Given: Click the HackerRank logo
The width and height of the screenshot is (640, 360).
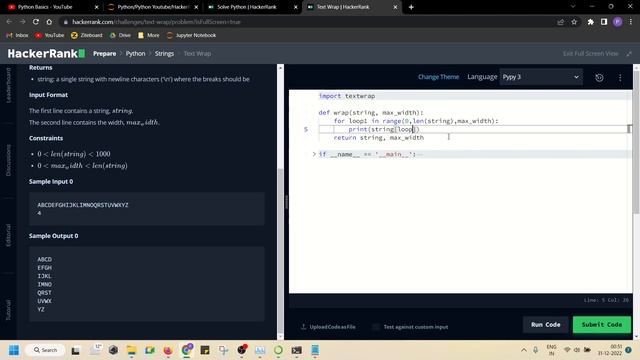Looking at the screenshot, I should [46, 53].
